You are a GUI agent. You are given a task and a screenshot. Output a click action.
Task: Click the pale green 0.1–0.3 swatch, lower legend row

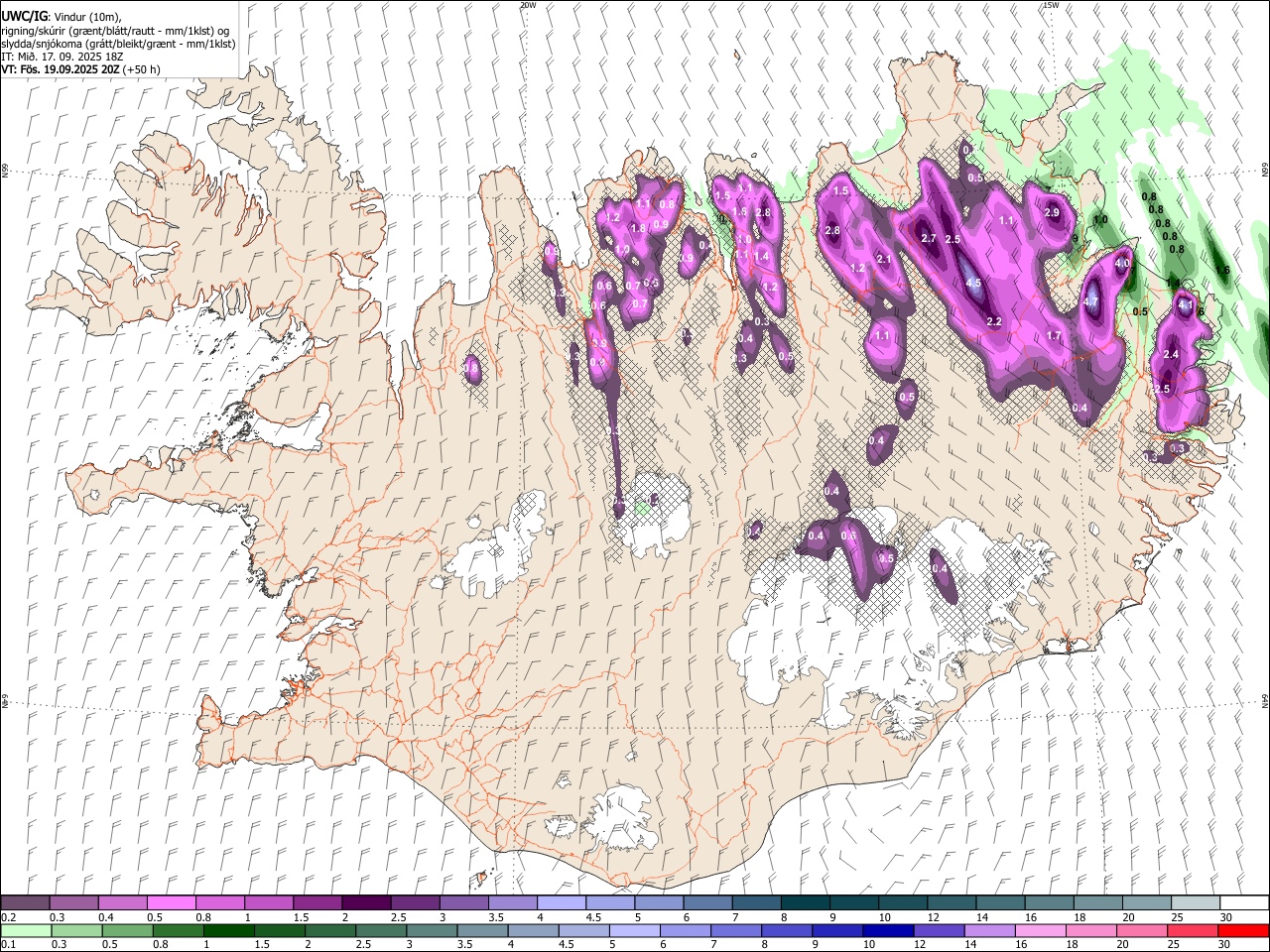(25, 930)
